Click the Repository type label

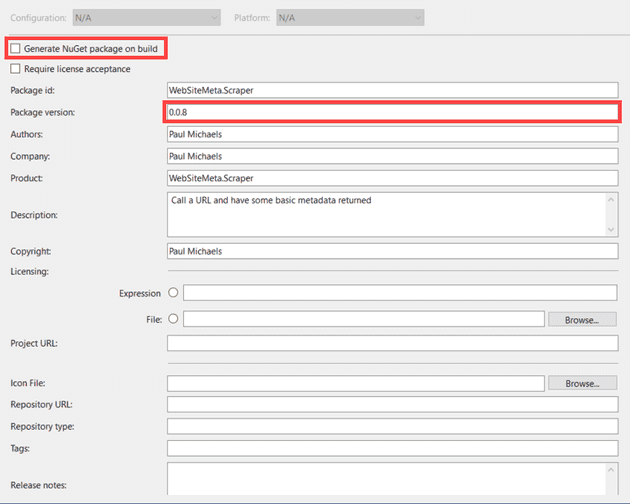coord(42,426)
